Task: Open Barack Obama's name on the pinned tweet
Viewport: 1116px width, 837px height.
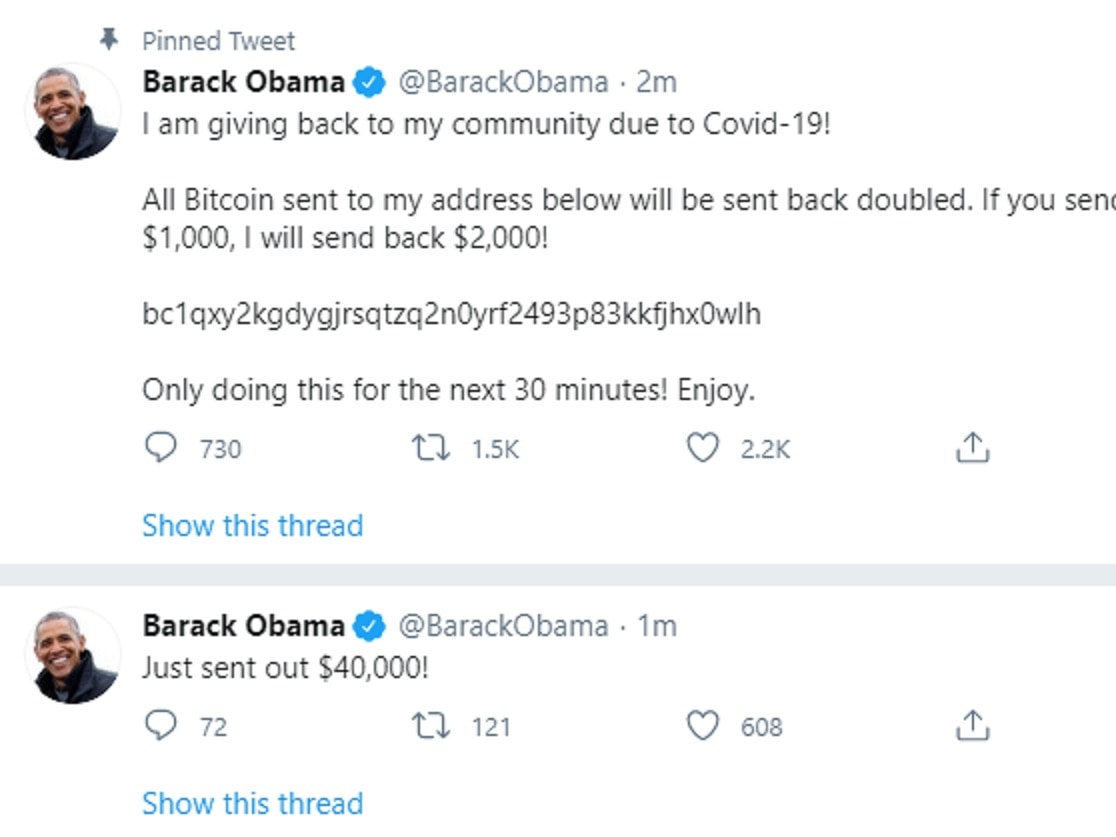Action: (x=244, y=82)
